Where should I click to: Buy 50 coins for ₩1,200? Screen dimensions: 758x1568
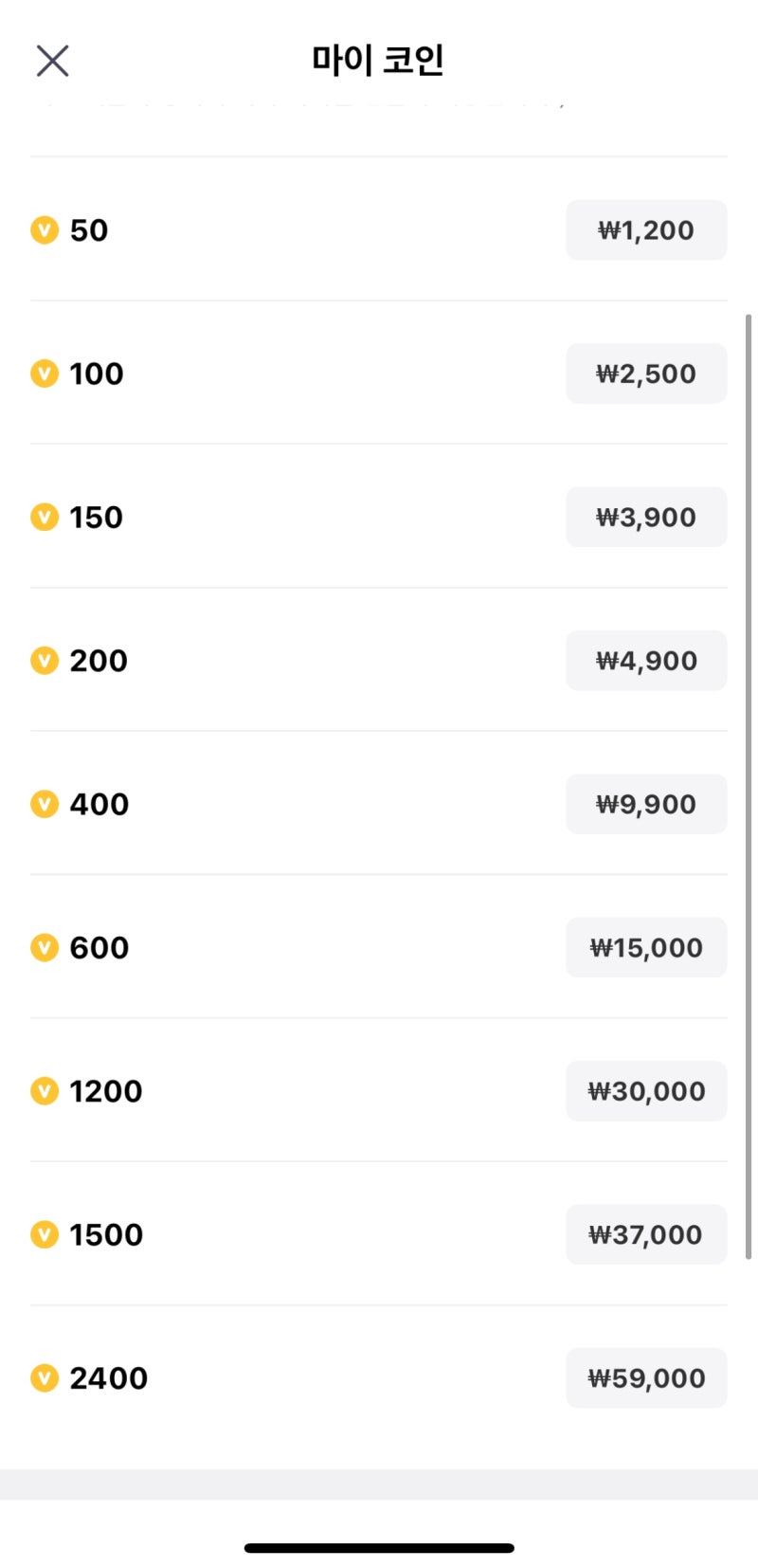[646, 230]
